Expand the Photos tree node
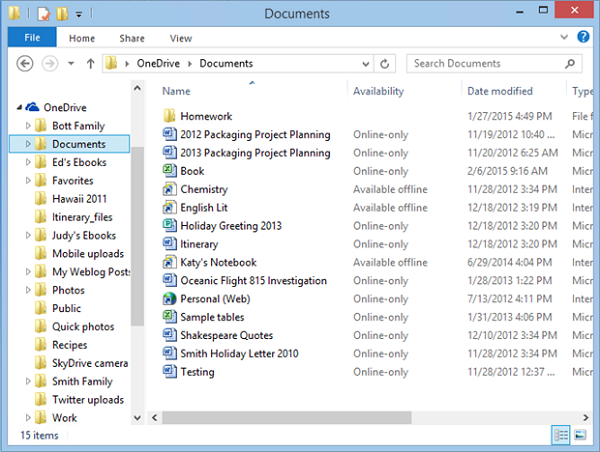The image size is (600, 452). [x=28, y=290]
